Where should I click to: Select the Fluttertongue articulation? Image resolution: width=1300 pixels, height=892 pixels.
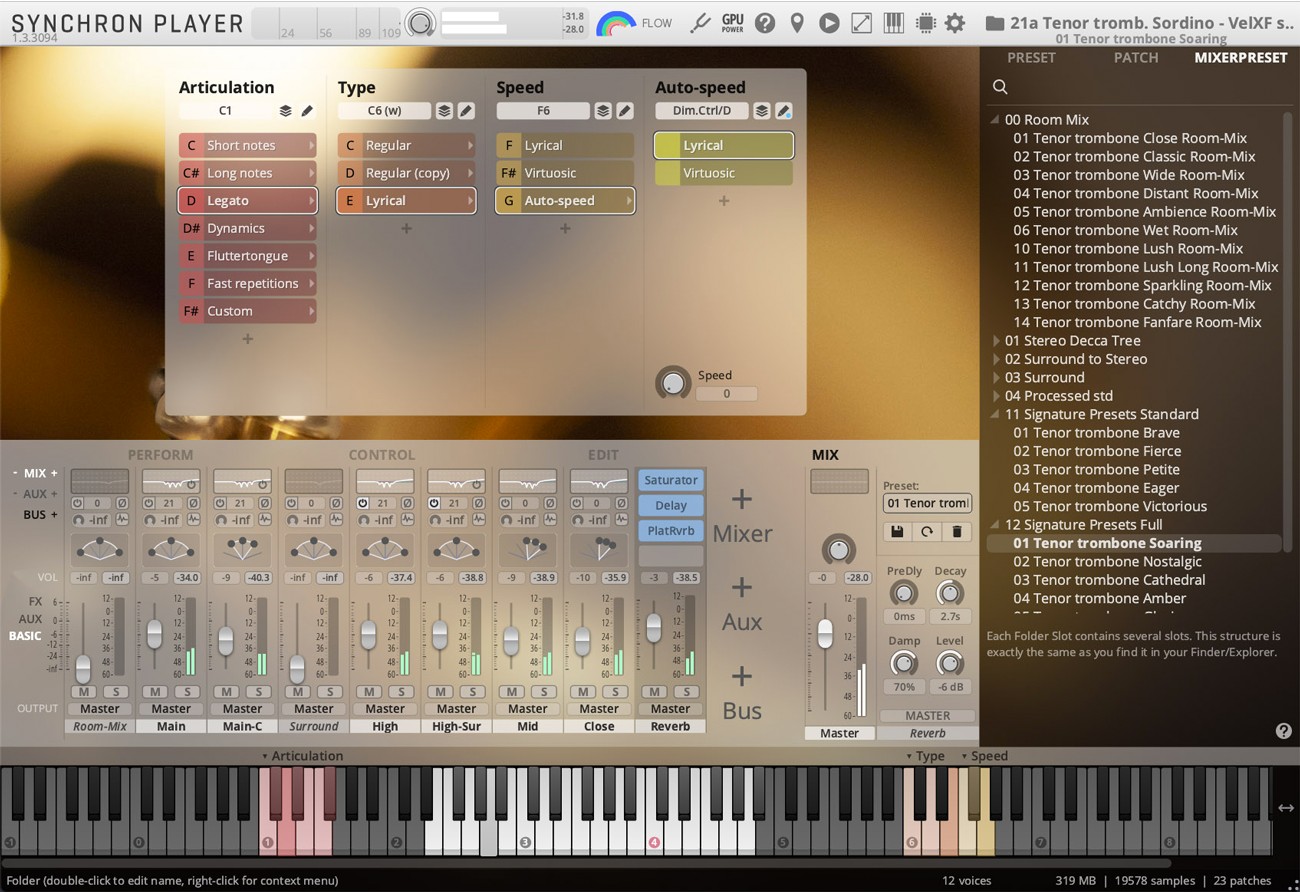click(x=248, y=256)
